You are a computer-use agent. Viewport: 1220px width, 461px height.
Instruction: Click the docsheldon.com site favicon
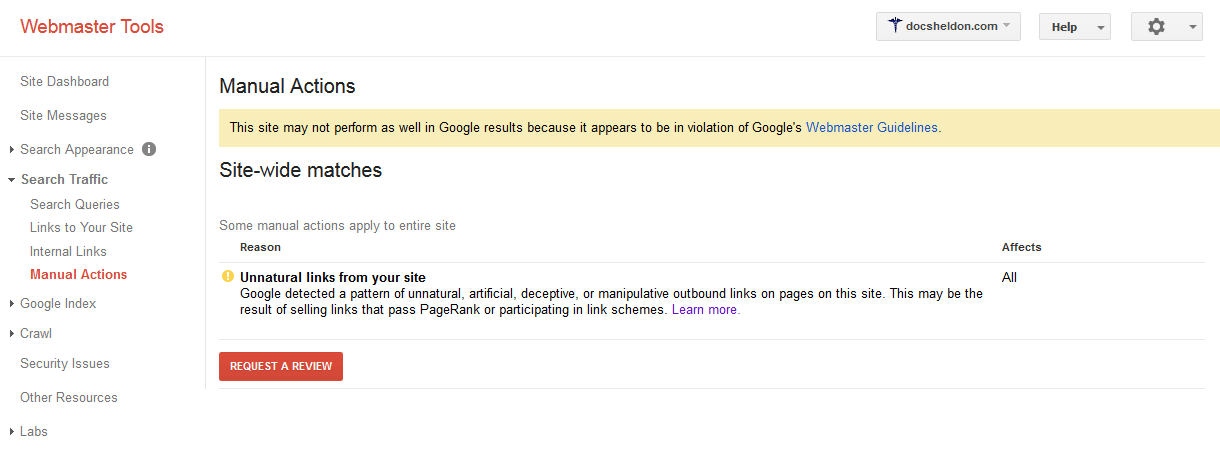(x=894, y=27)
